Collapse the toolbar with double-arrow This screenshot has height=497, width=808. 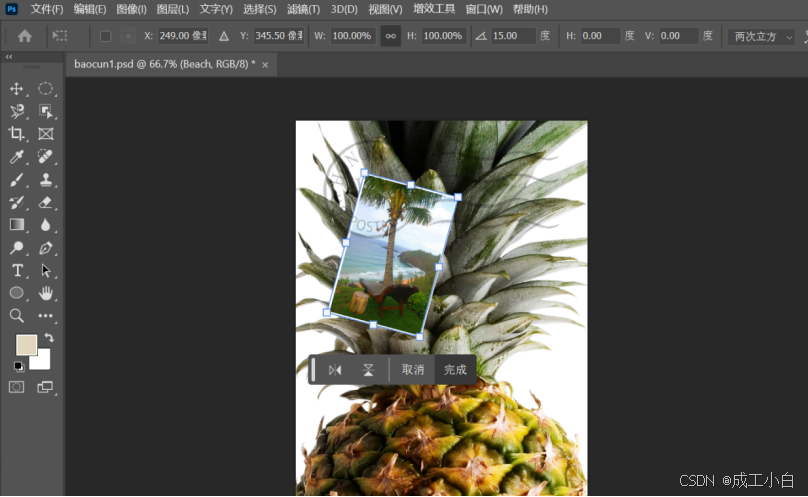point(9,57)
